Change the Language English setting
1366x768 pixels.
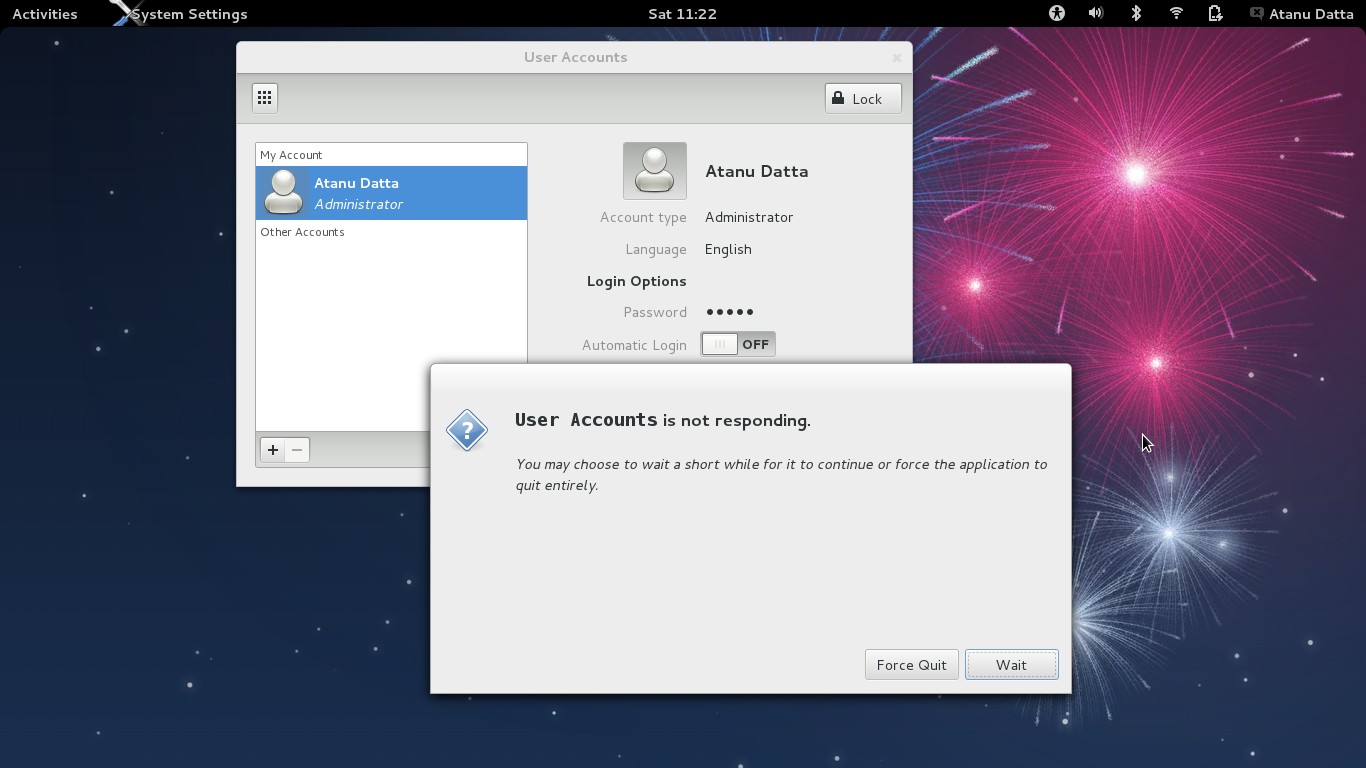coord(728,249)
